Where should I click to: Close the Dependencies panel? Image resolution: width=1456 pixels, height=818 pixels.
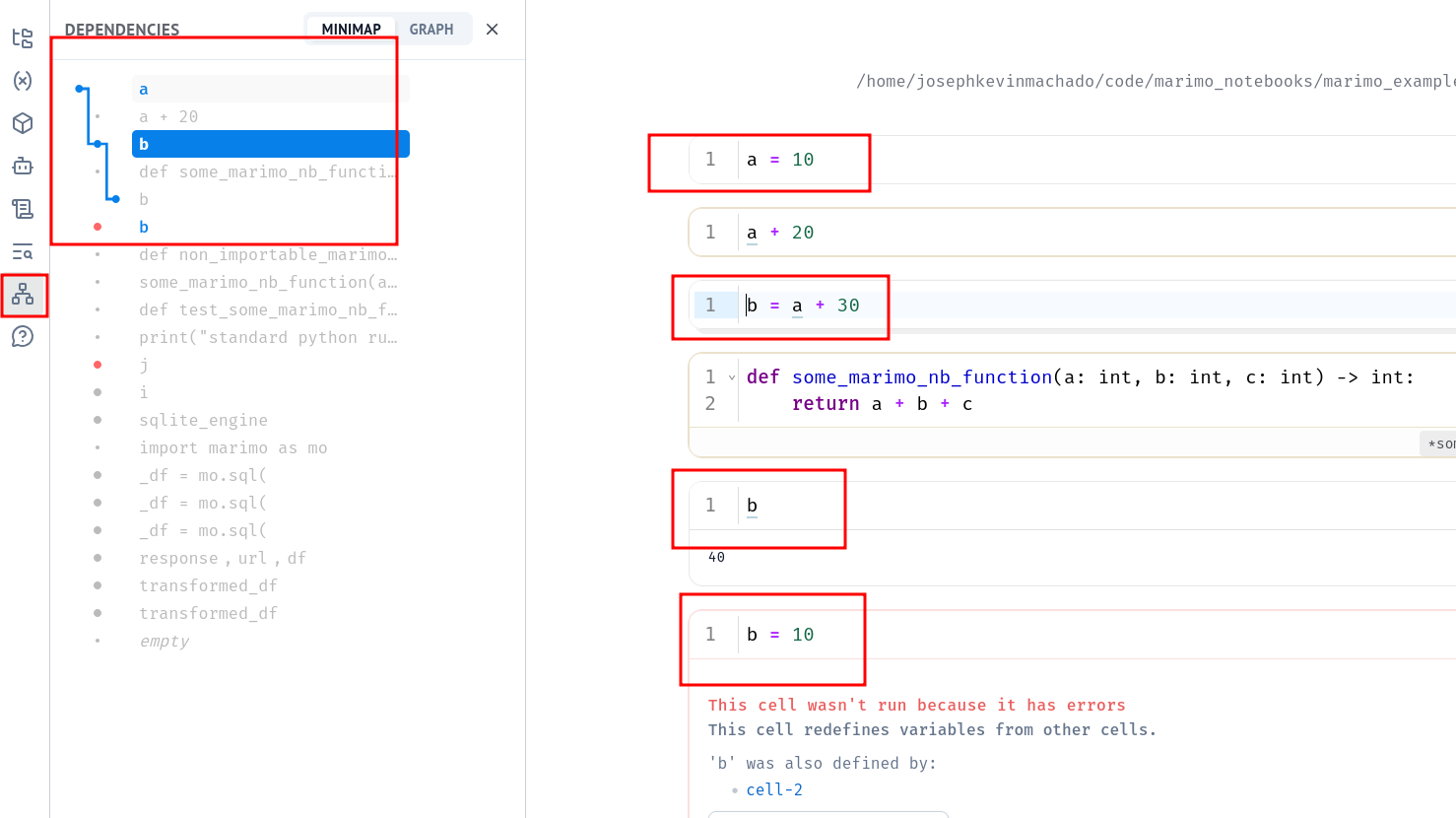tap(493, 30)
